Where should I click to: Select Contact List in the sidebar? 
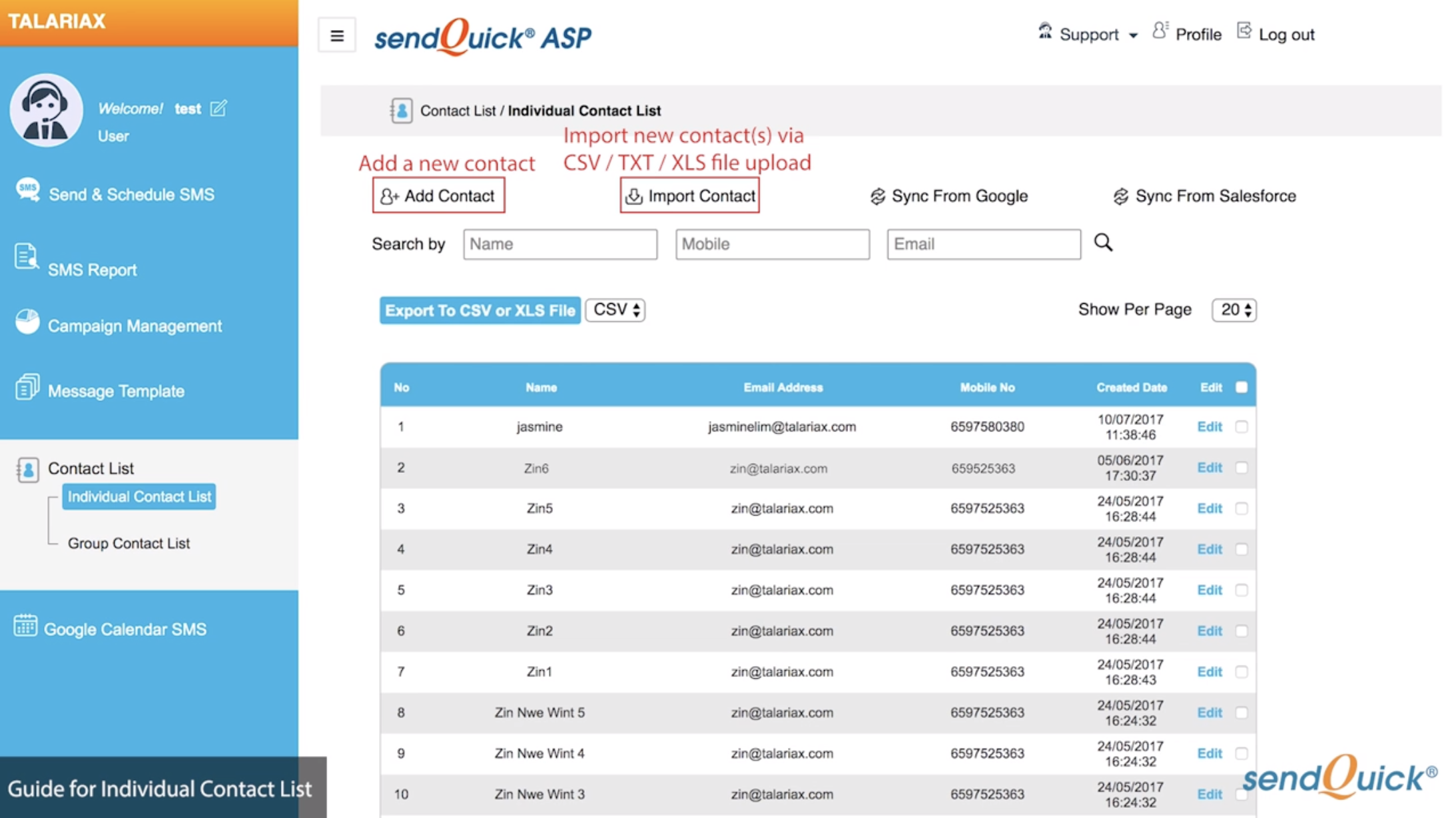click(x=91, y=468)
